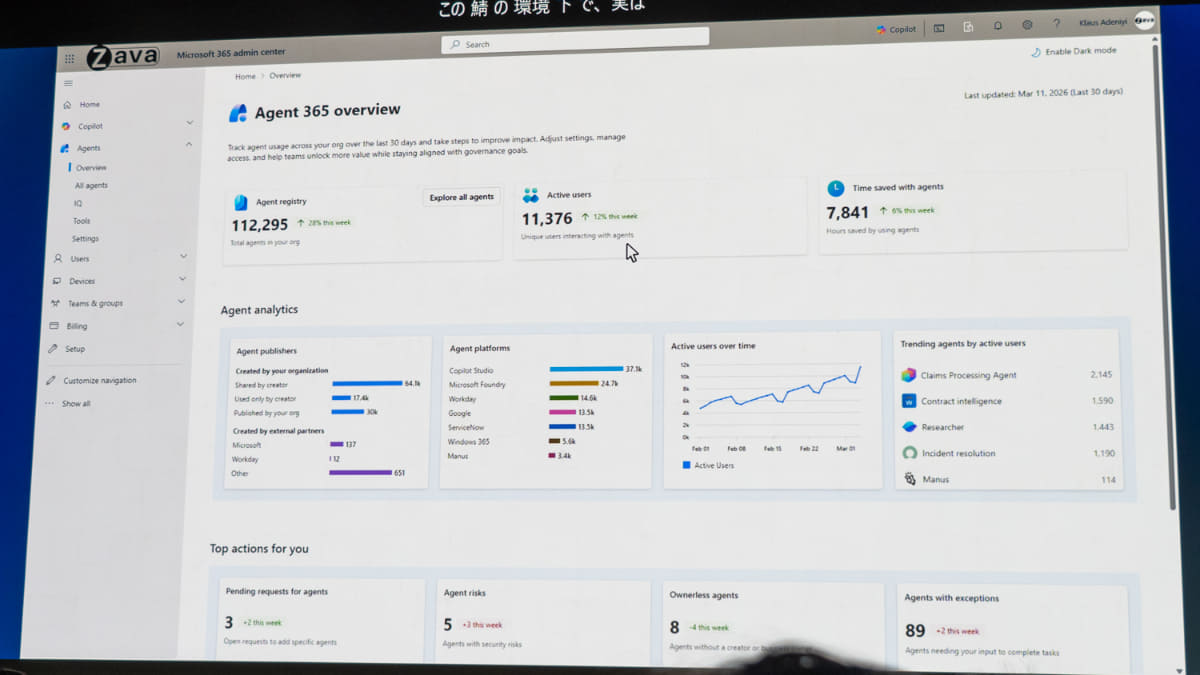Open the Agent risks card

pos(543,620)
